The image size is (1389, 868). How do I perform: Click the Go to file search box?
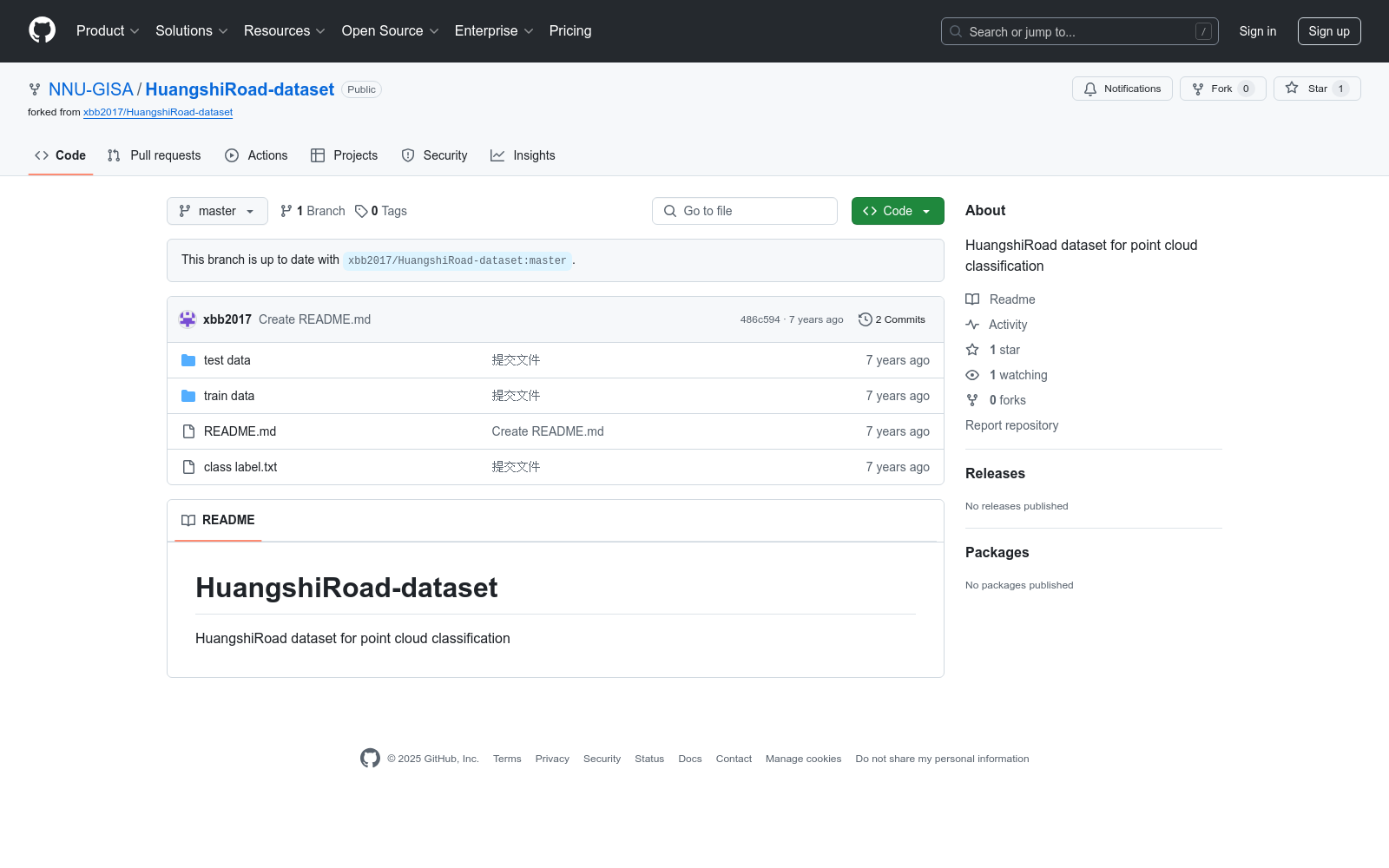(x=745, y=211)
